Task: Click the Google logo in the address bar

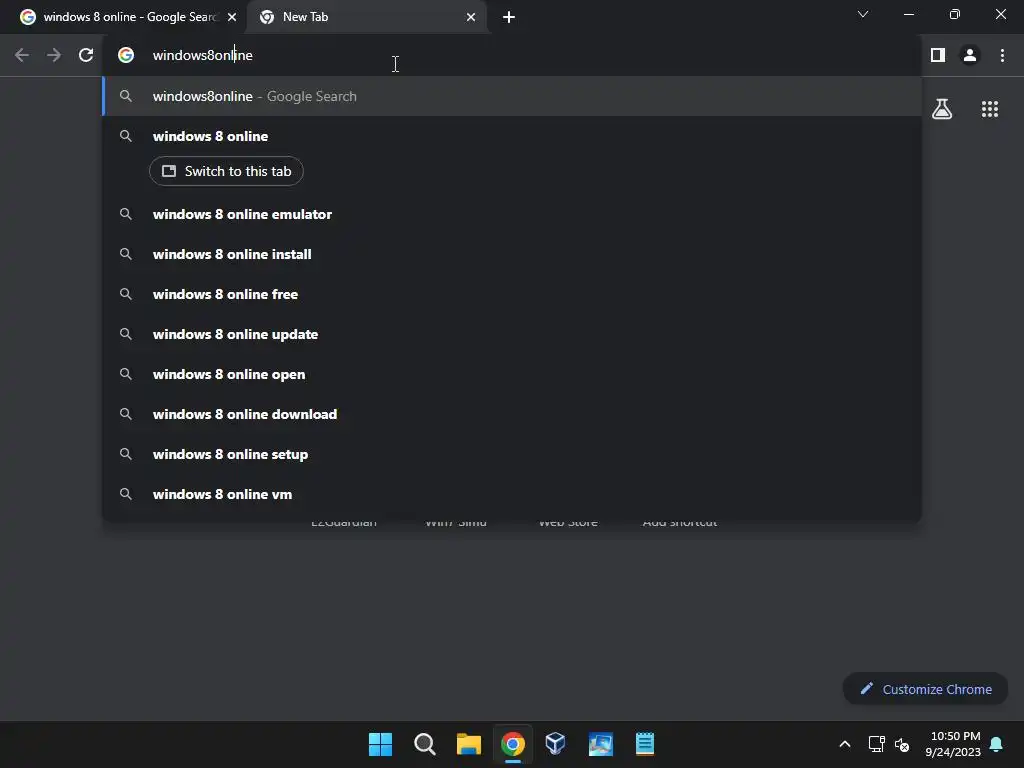Action: coord(126,56)
